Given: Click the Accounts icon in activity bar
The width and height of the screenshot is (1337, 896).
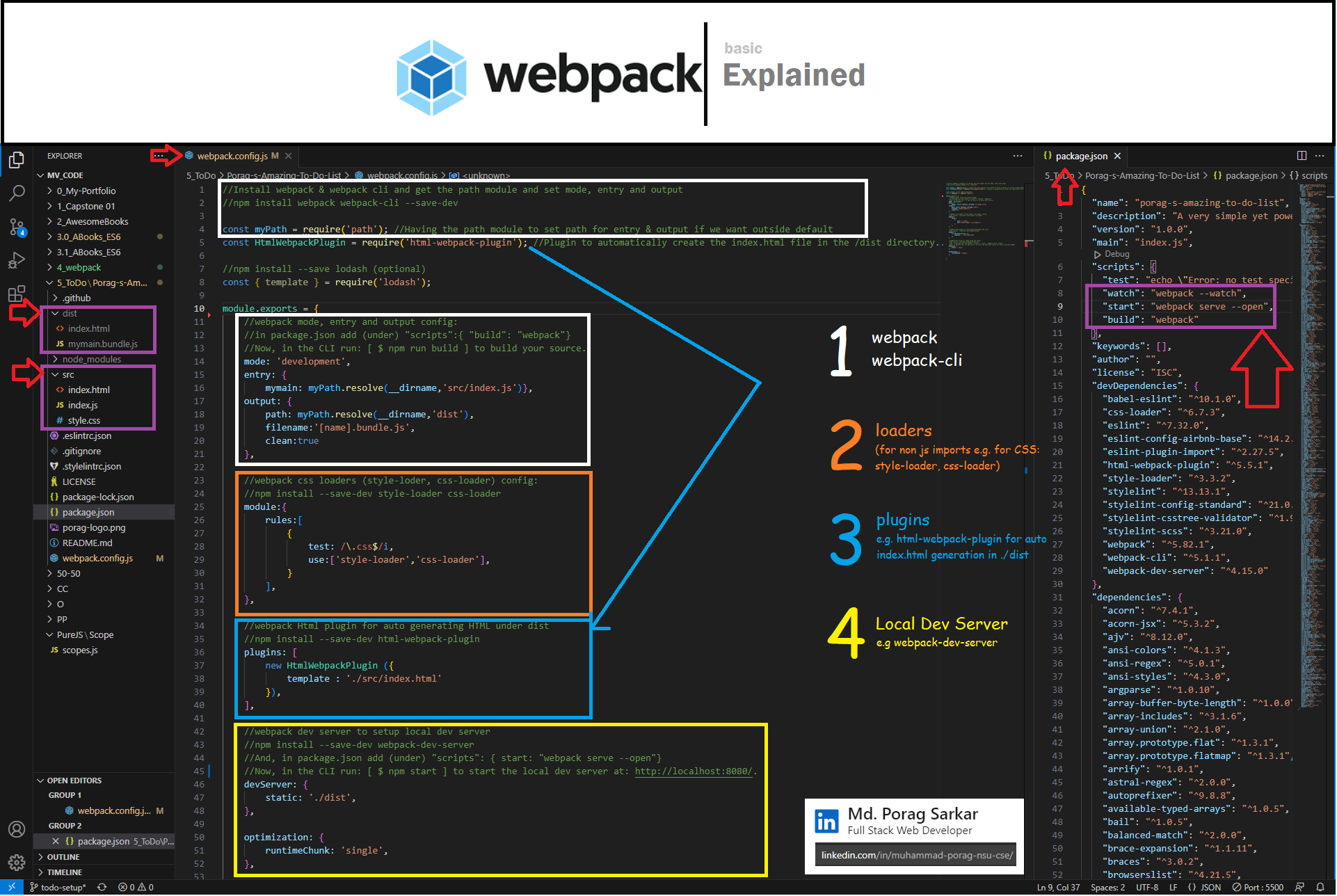Looking at the screenshot, I should (17, 829).
